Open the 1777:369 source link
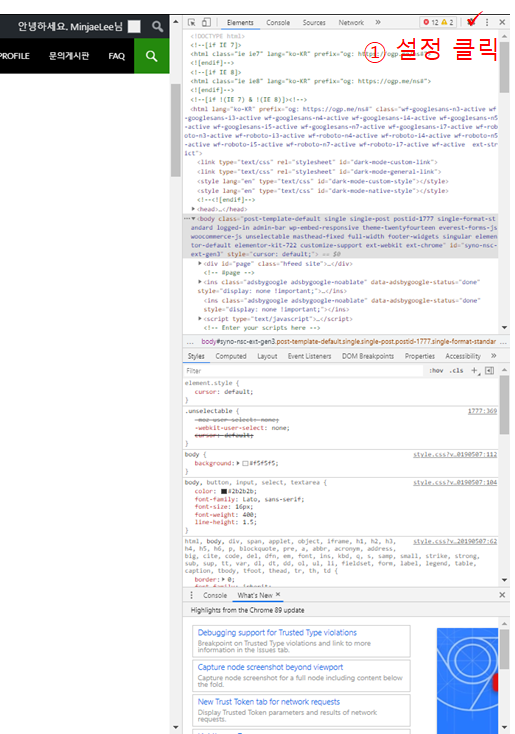 pos(482,411)
